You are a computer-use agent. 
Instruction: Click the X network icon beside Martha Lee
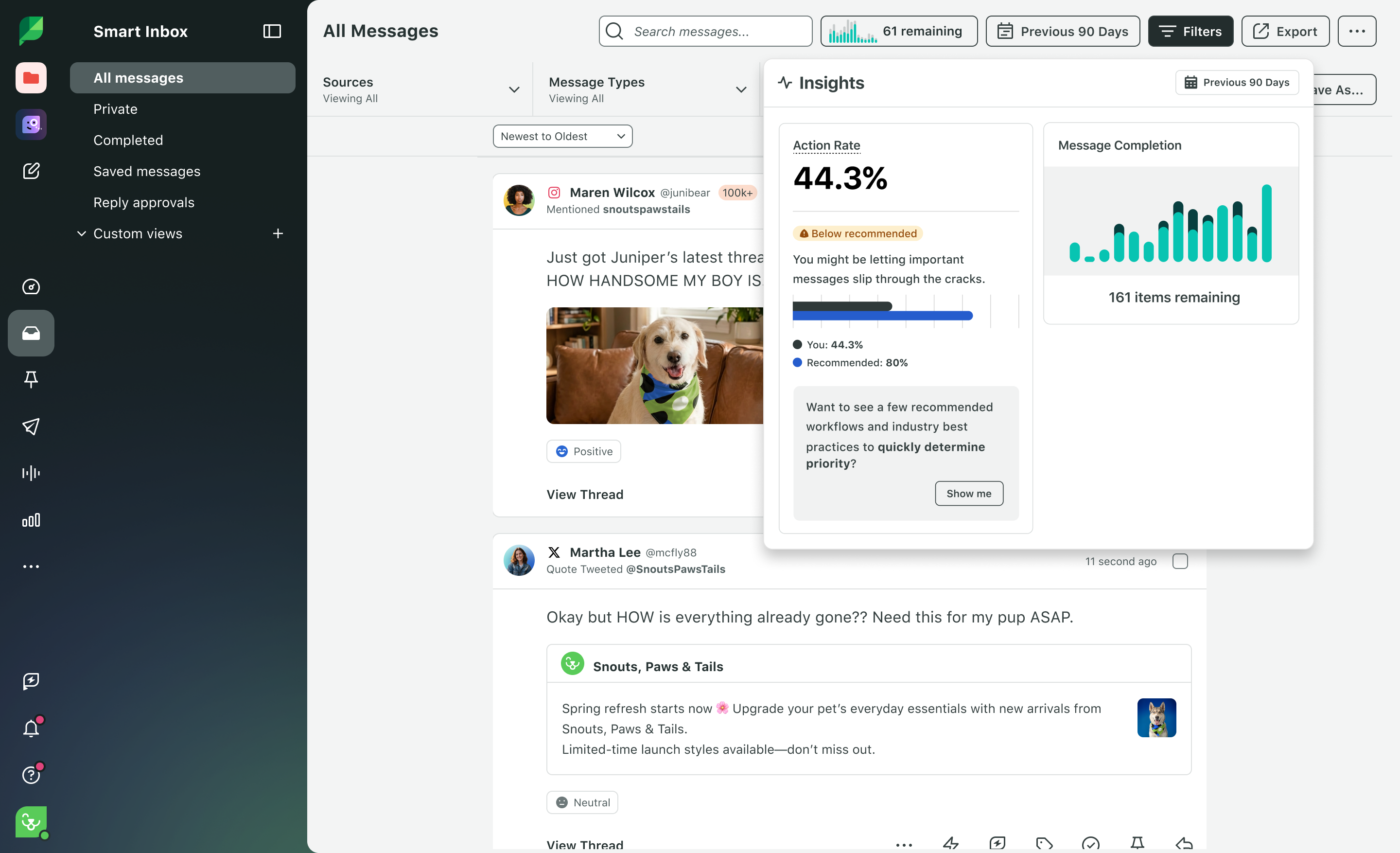pyautogui.click(x=554, y=552)
